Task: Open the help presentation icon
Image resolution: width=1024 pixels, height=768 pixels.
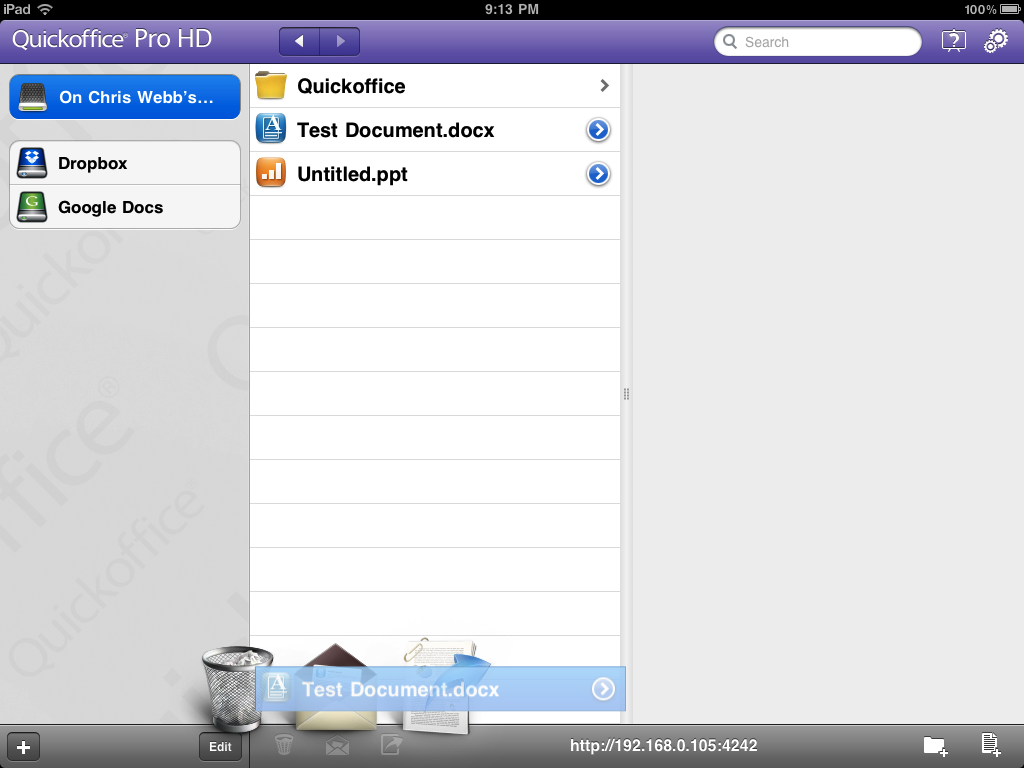Action: 953,41
